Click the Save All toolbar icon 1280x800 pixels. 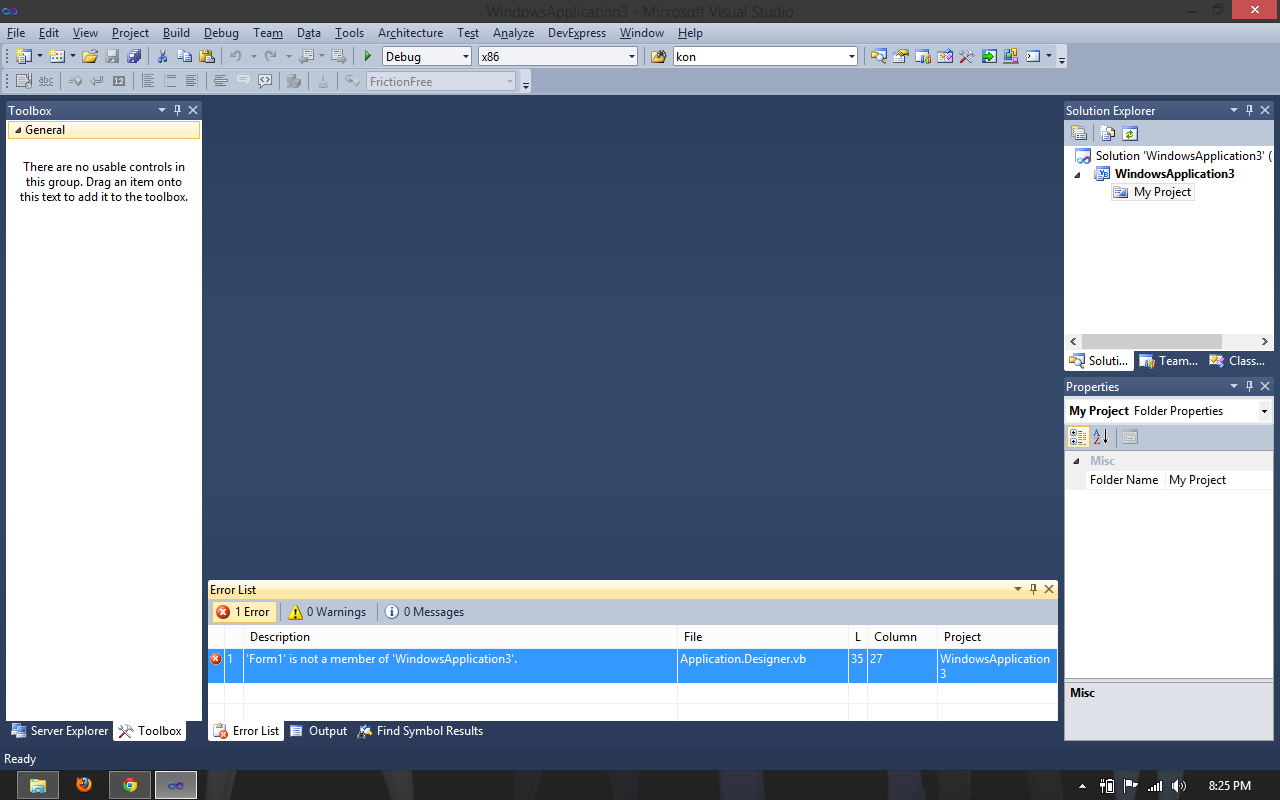point(134,56)
